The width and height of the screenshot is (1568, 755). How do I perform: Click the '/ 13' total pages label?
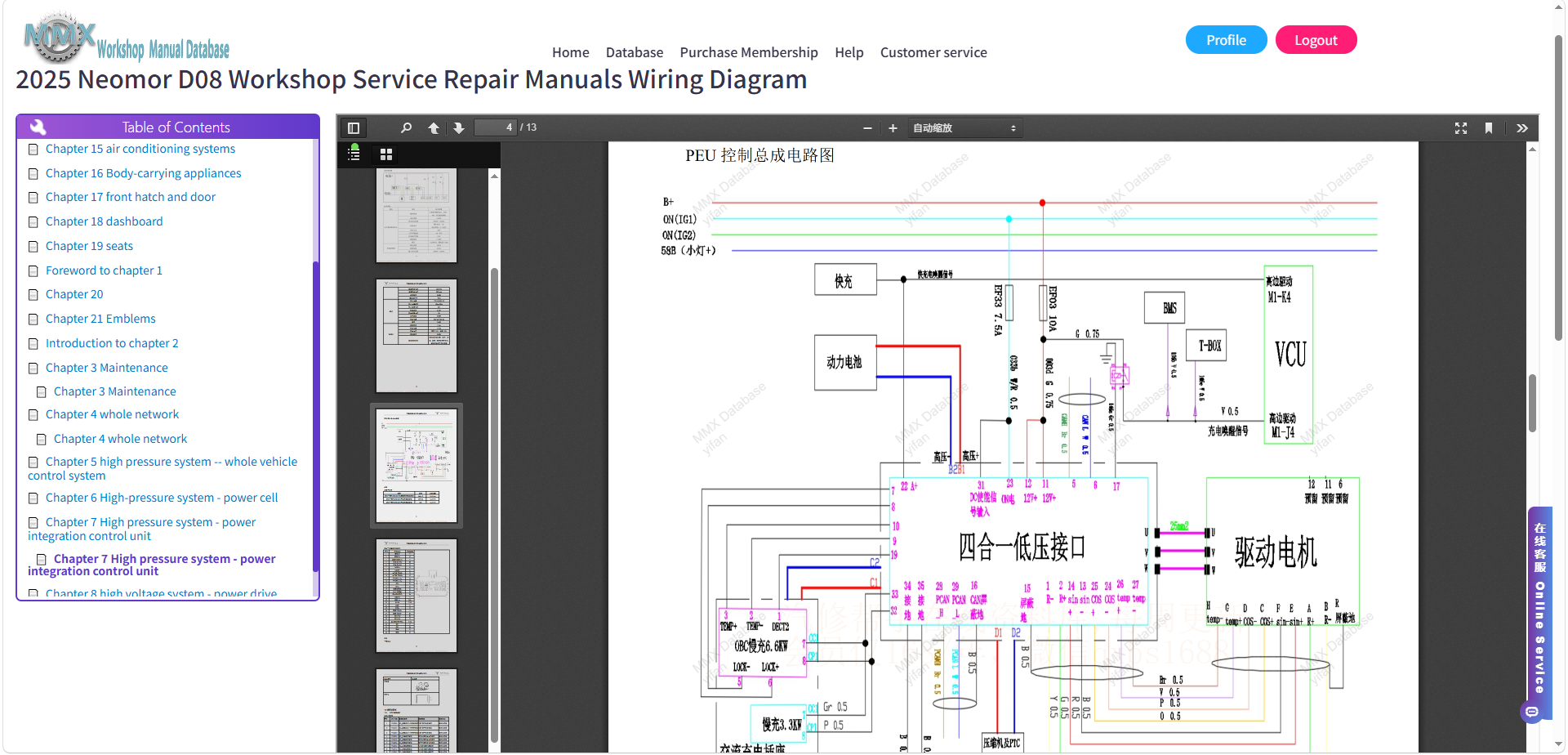click(x=528, y=127)
